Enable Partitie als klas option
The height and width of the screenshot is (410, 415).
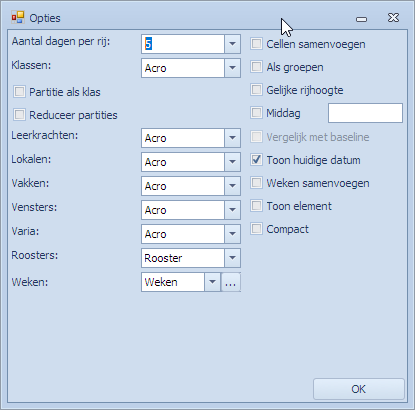19,92
